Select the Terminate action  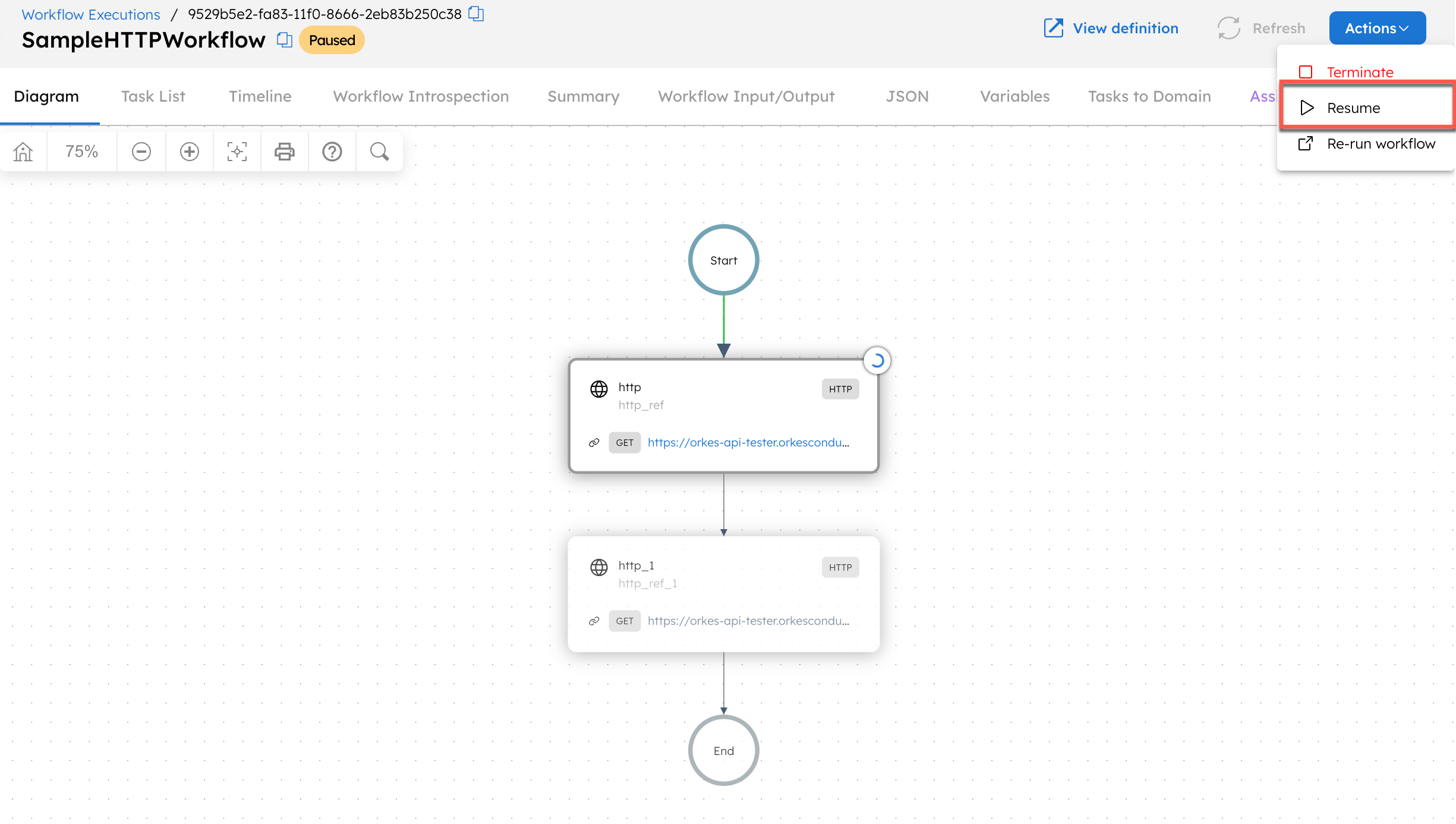(x=1360, y=71)
